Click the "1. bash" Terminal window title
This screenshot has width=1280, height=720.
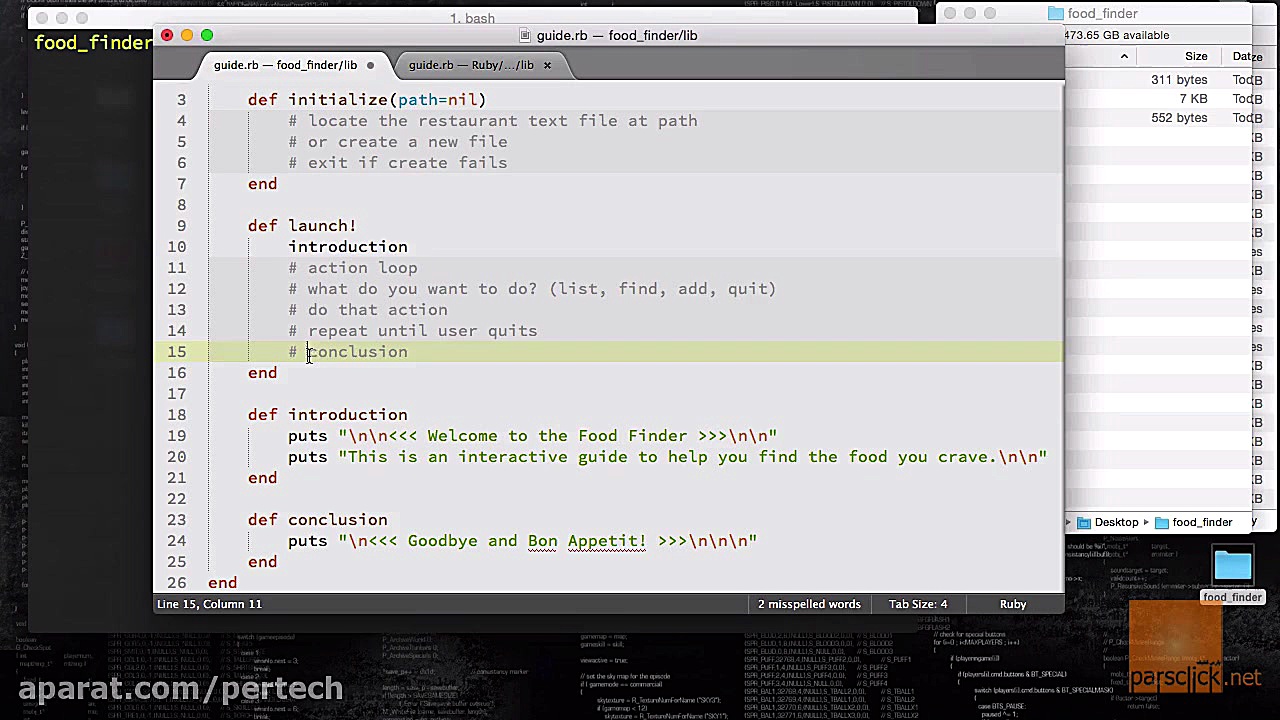tap(472, 18)
